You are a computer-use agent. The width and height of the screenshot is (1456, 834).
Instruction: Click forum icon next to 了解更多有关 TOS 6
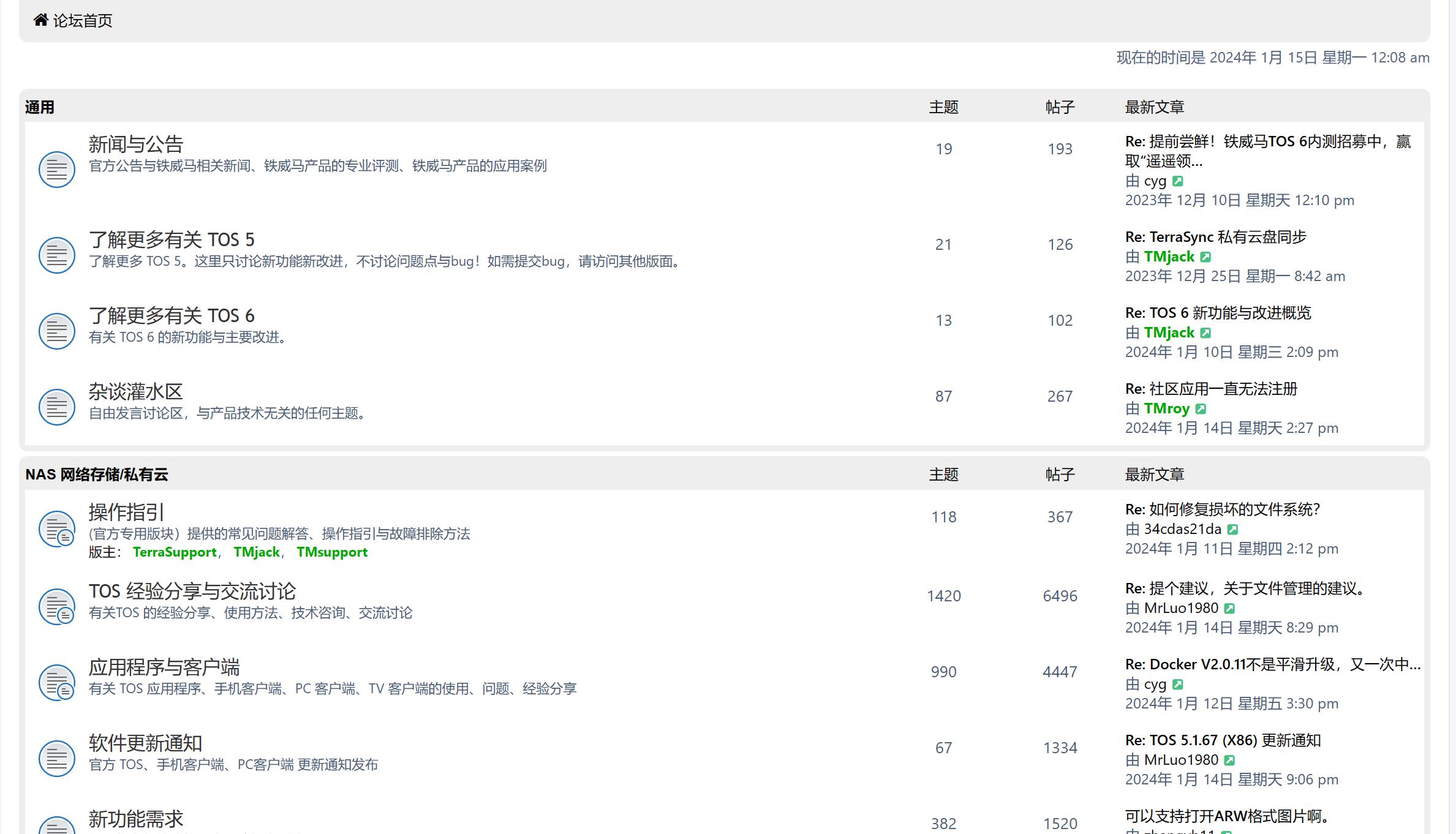tap(57, 331)
